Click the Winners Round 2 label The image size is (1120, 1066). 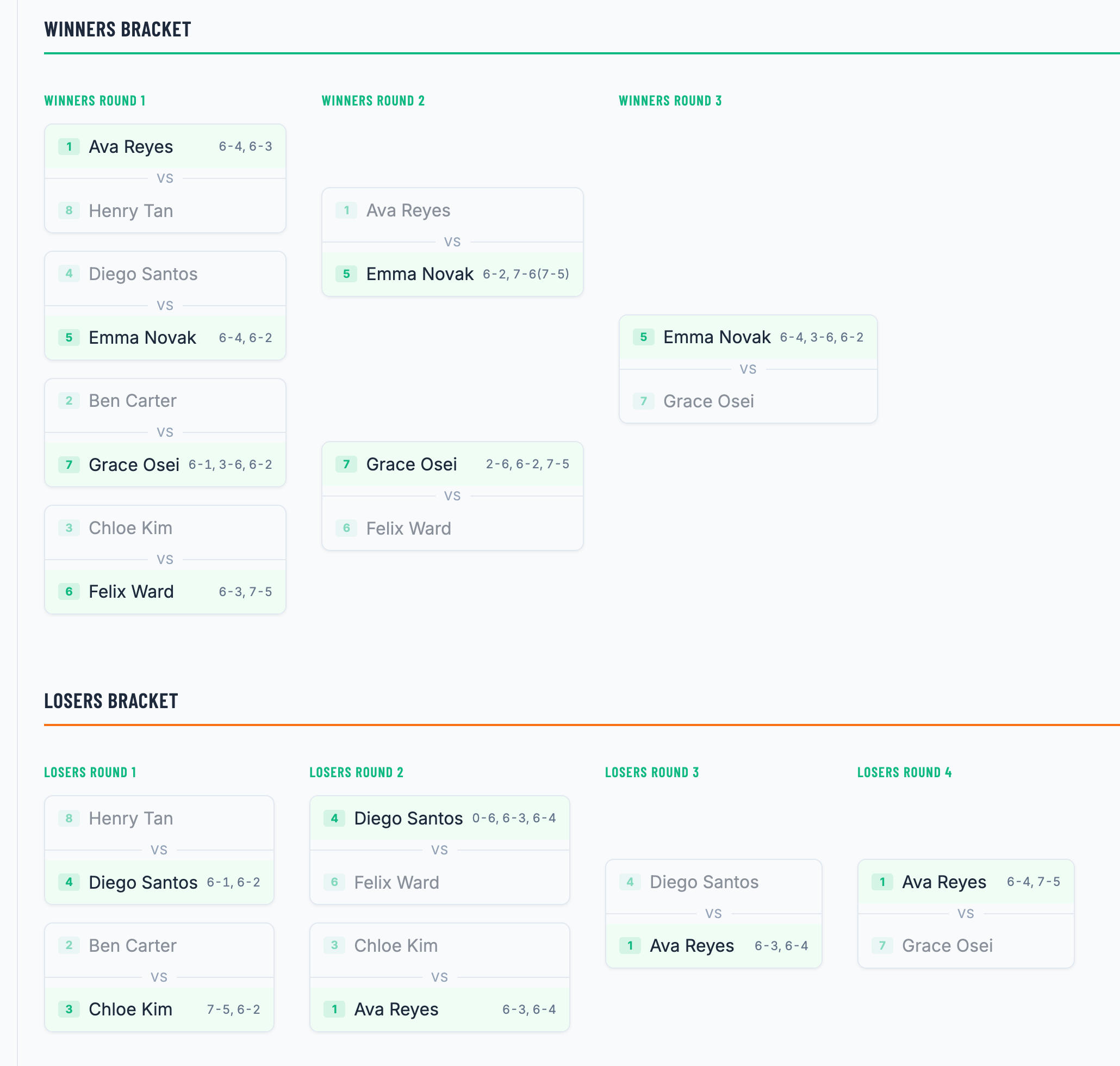click(x=373, y=101)
